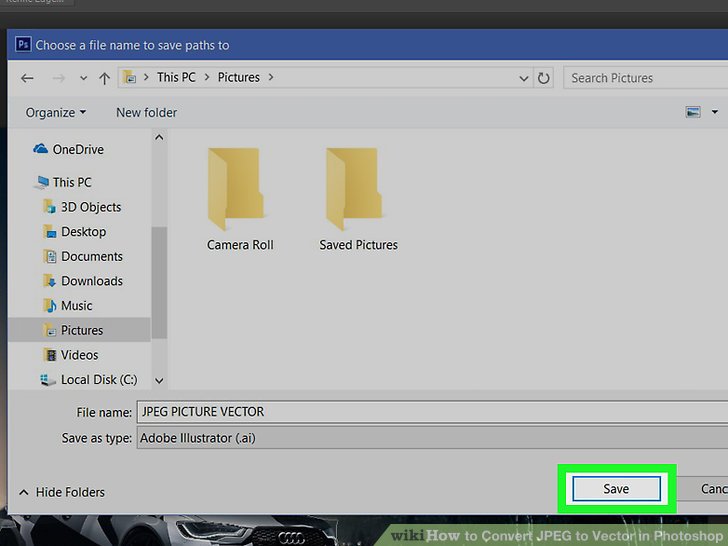Click the Pictures folder icon in sidebar
Image resolution: width=728 pixels, height=546 pixels.
tap(50, 330)
